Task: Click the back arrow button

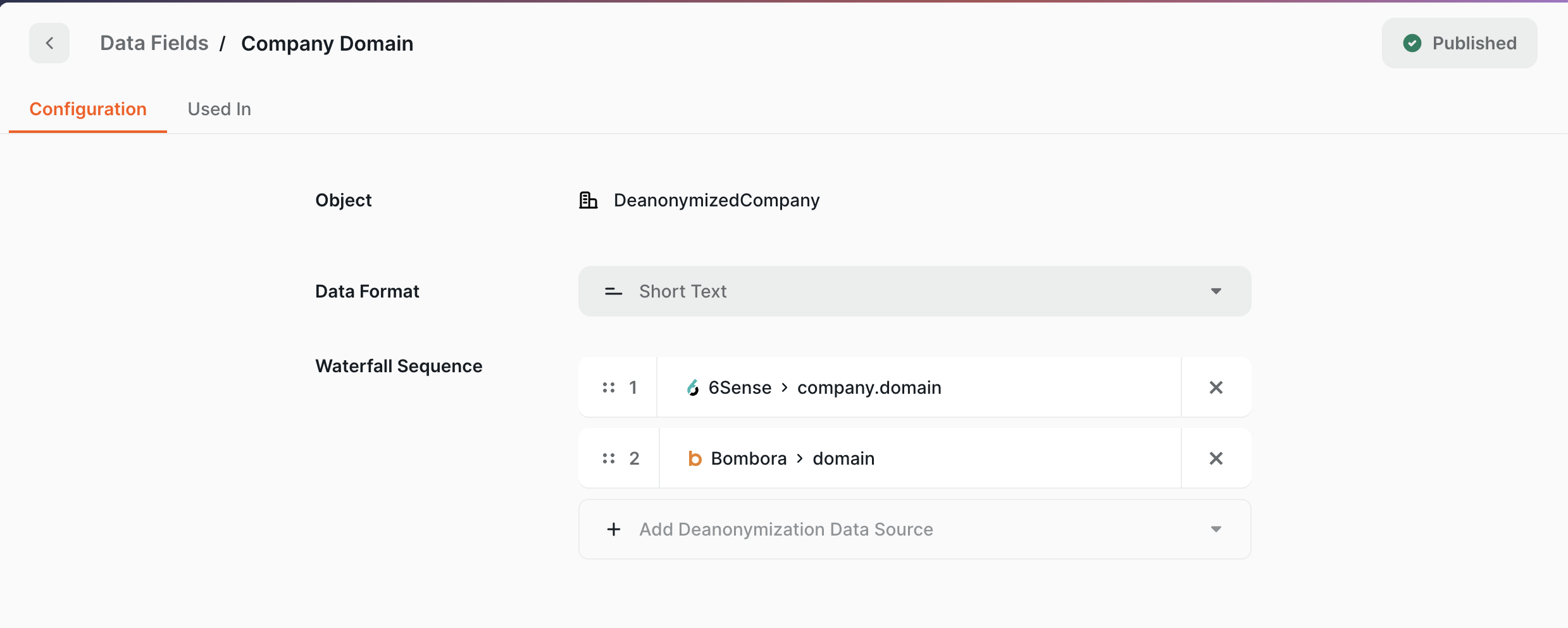Action: coord(49,43)
